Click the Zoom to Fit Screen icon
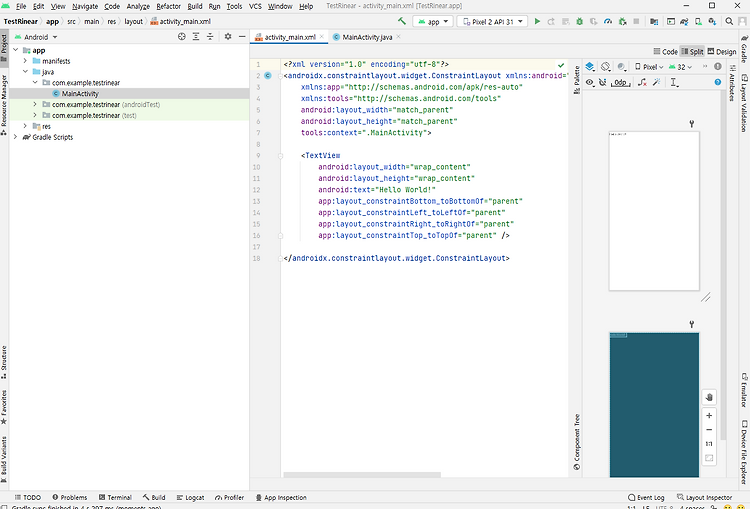Screen dimensions: 750x509 click(x=709, y=458)
